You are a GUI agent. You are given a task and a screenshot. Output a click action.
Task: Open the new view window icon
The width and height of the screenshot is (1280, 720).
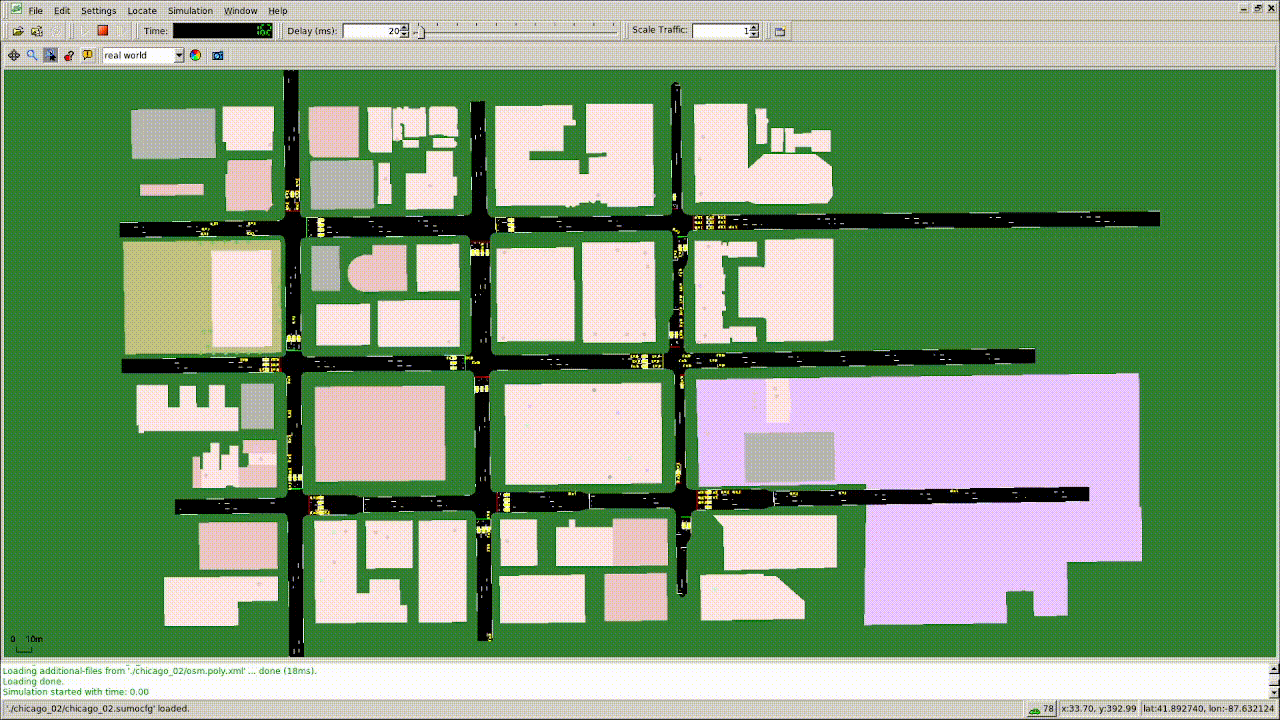coord(780,31)
